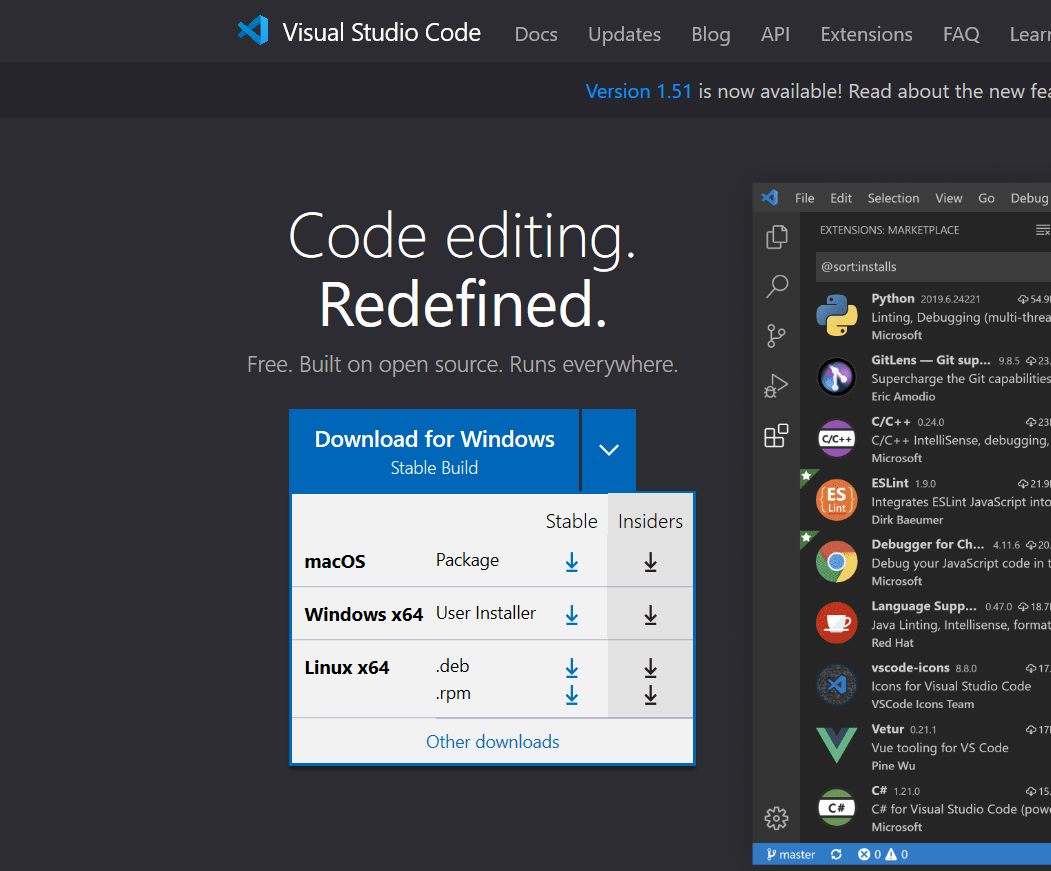Follow the Version 1.51 link
The width and height of the screenshot is (1051, 871).
point(638,91)
